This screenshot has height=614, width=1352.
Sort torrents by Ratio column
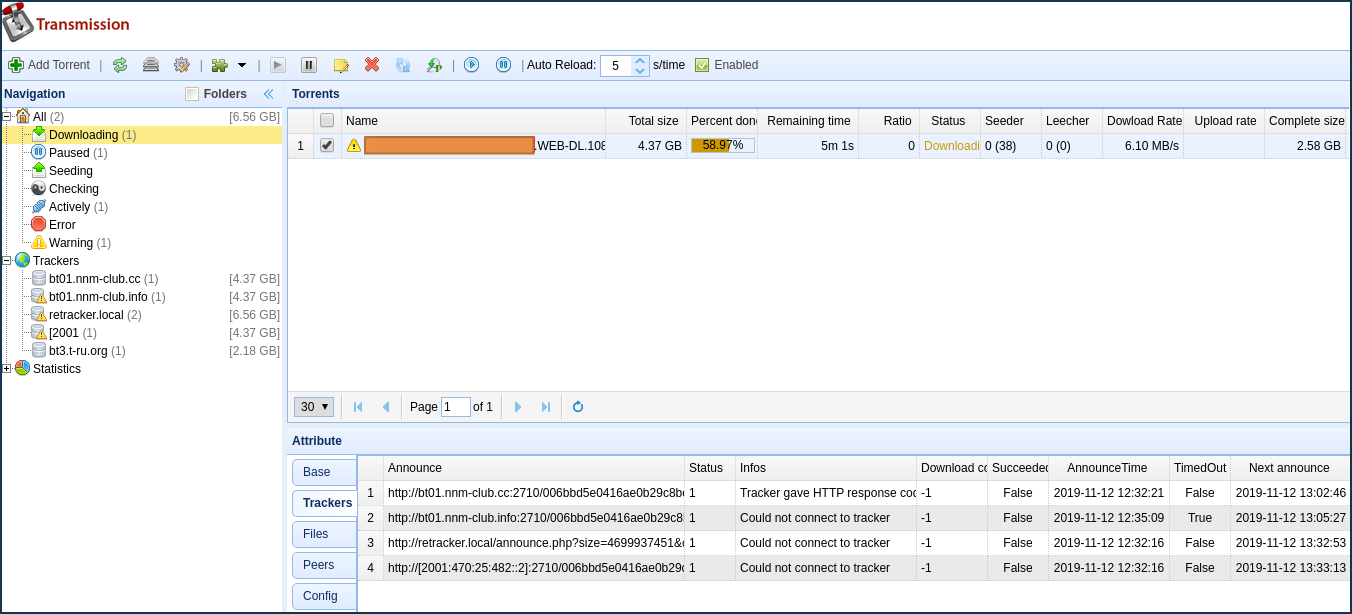click(x=889, y=121)
